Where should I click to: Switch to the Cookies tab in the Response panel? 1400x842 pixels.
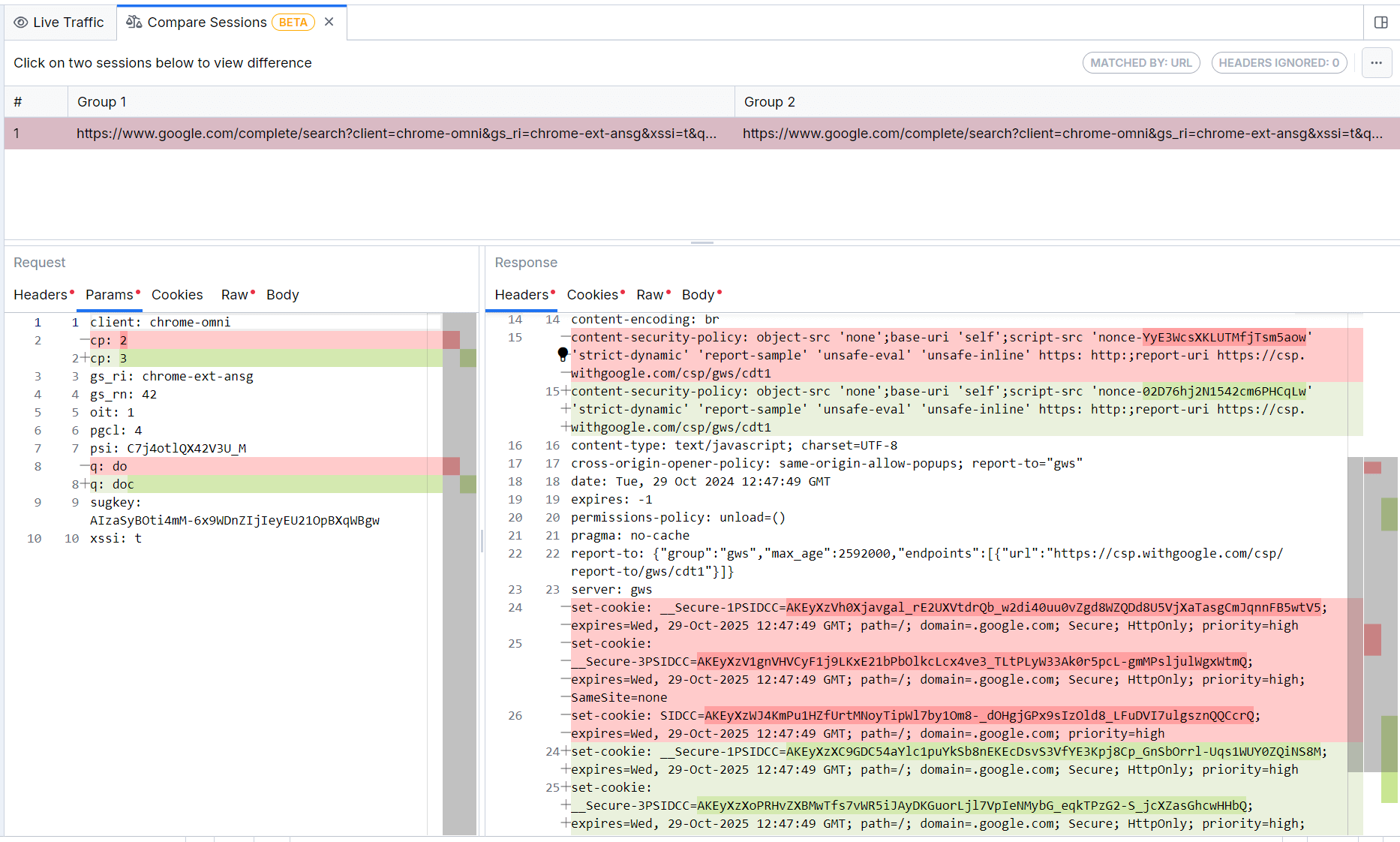(593, 294)
